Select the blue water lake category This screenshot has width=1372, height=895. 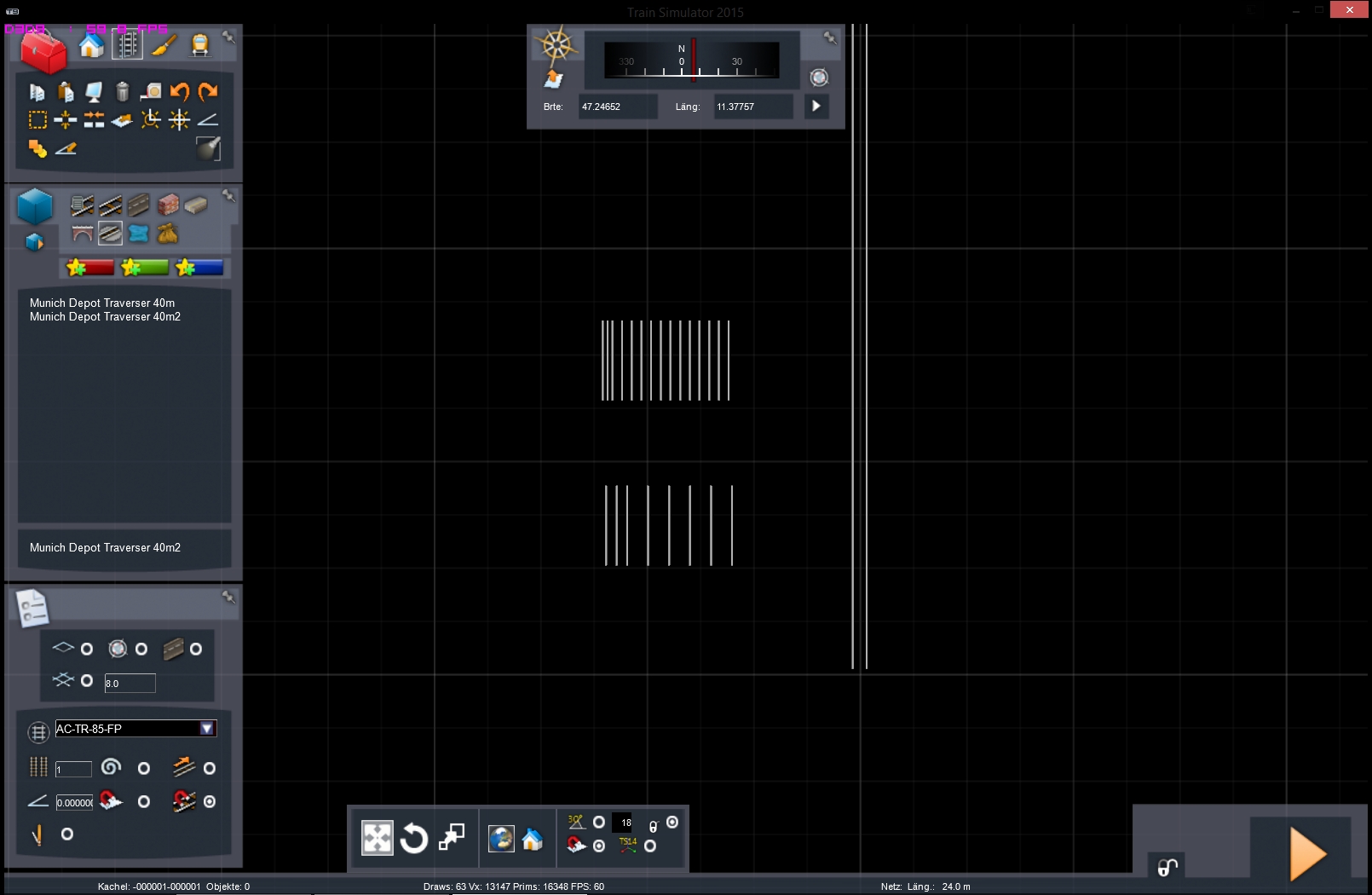tap(138, 233)
